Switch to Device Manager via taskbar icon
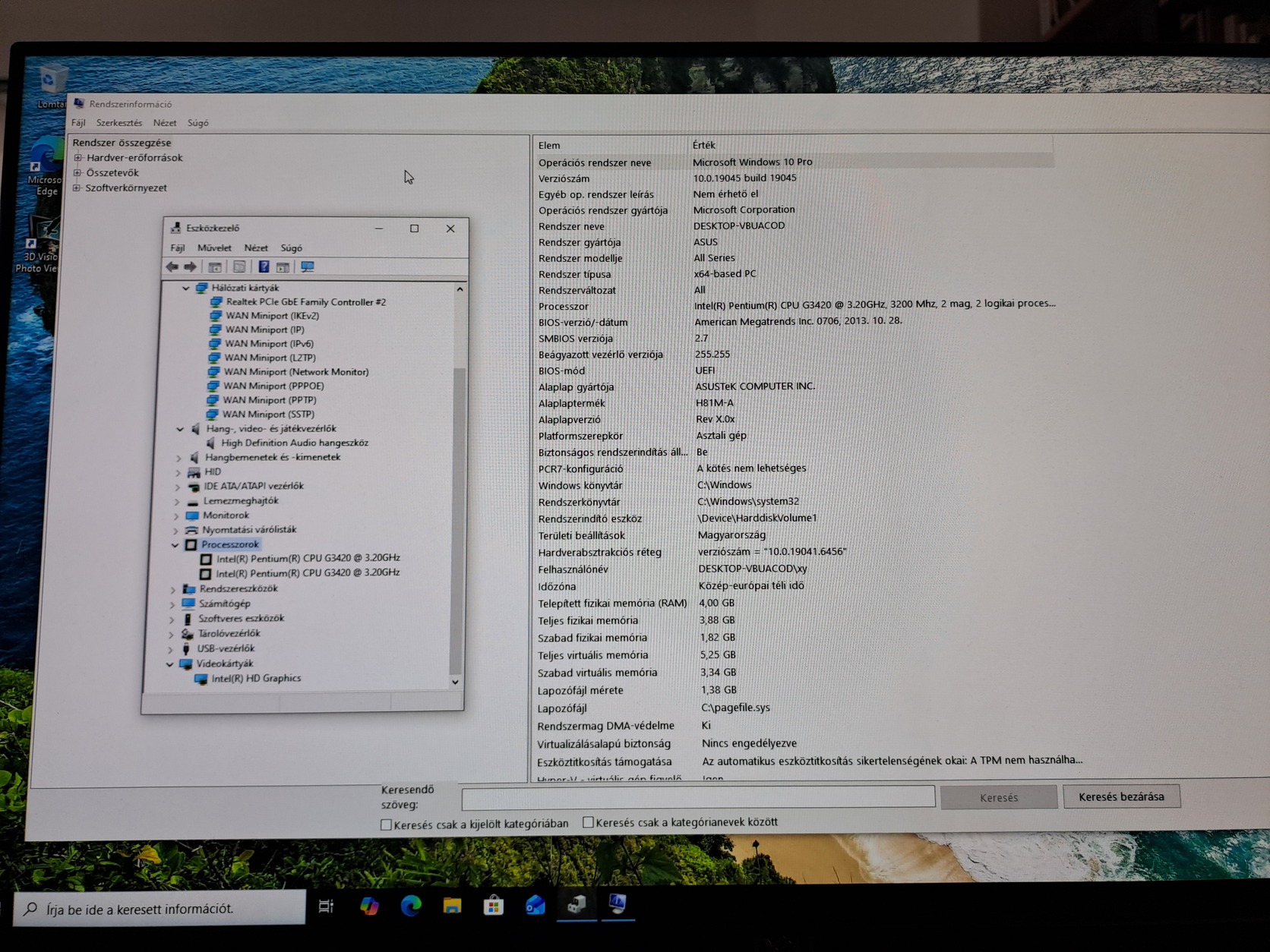 tap(577, 904)
